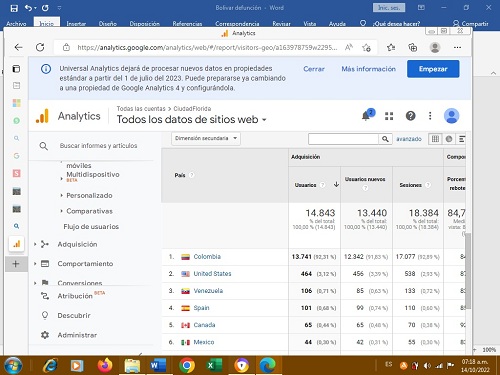Open Chrome from the taskbar
The width and height of the screenshot is (500, 375).
click(187, 365)
